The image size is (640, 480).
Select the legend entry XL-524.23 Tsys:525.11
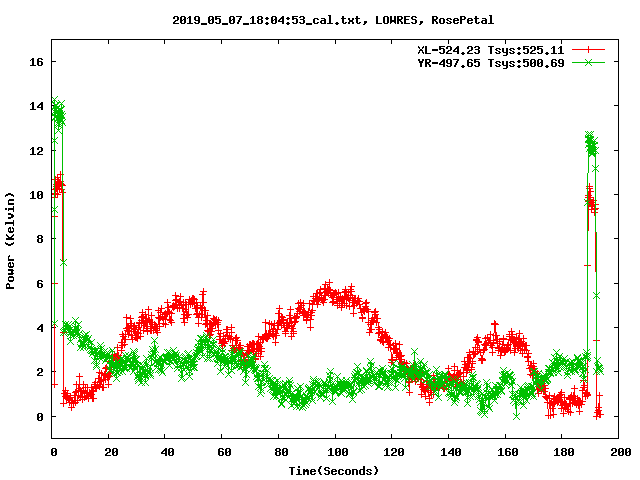pyautogui.click(x=490, y=50)
